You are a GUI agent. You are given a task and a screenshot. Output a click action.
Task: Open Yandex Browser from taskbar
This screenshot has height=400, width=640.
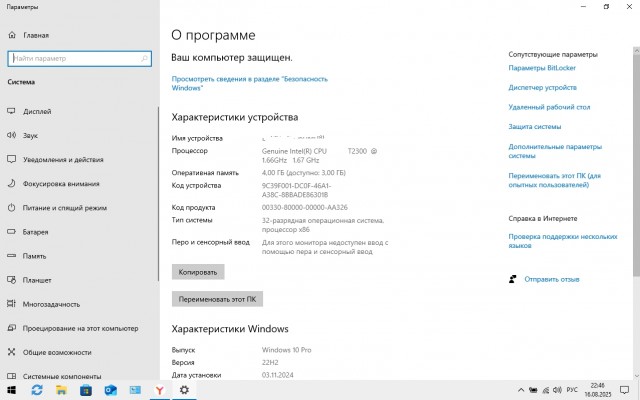coord(160,390)
